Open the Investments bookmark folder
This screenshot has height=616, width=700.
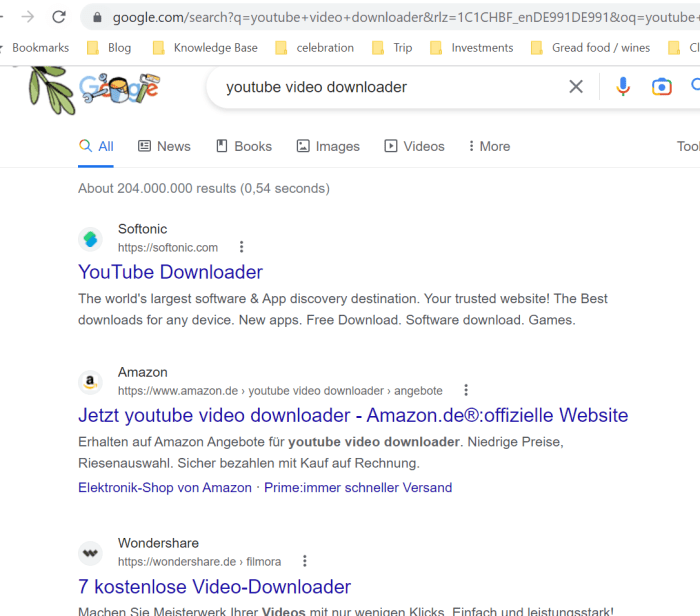click(x=471, y=48)
